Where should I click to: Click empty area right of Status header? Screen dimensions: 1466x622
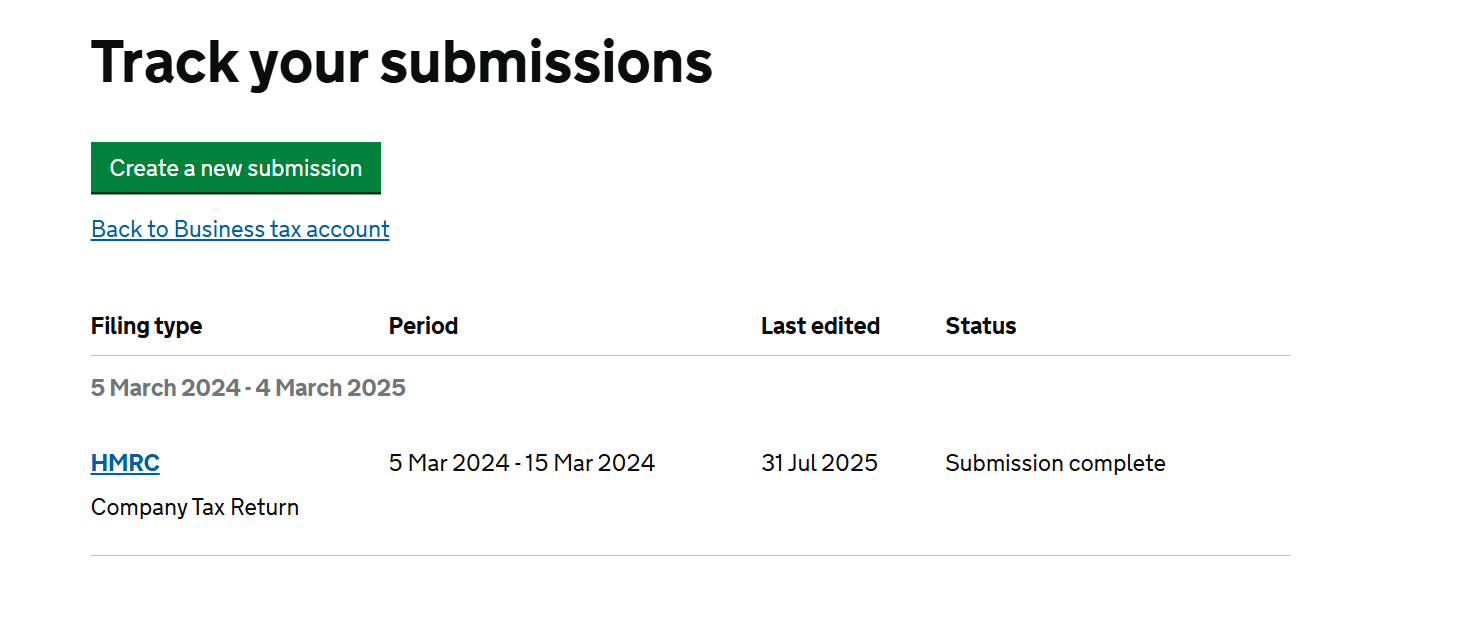point(1150,326)
